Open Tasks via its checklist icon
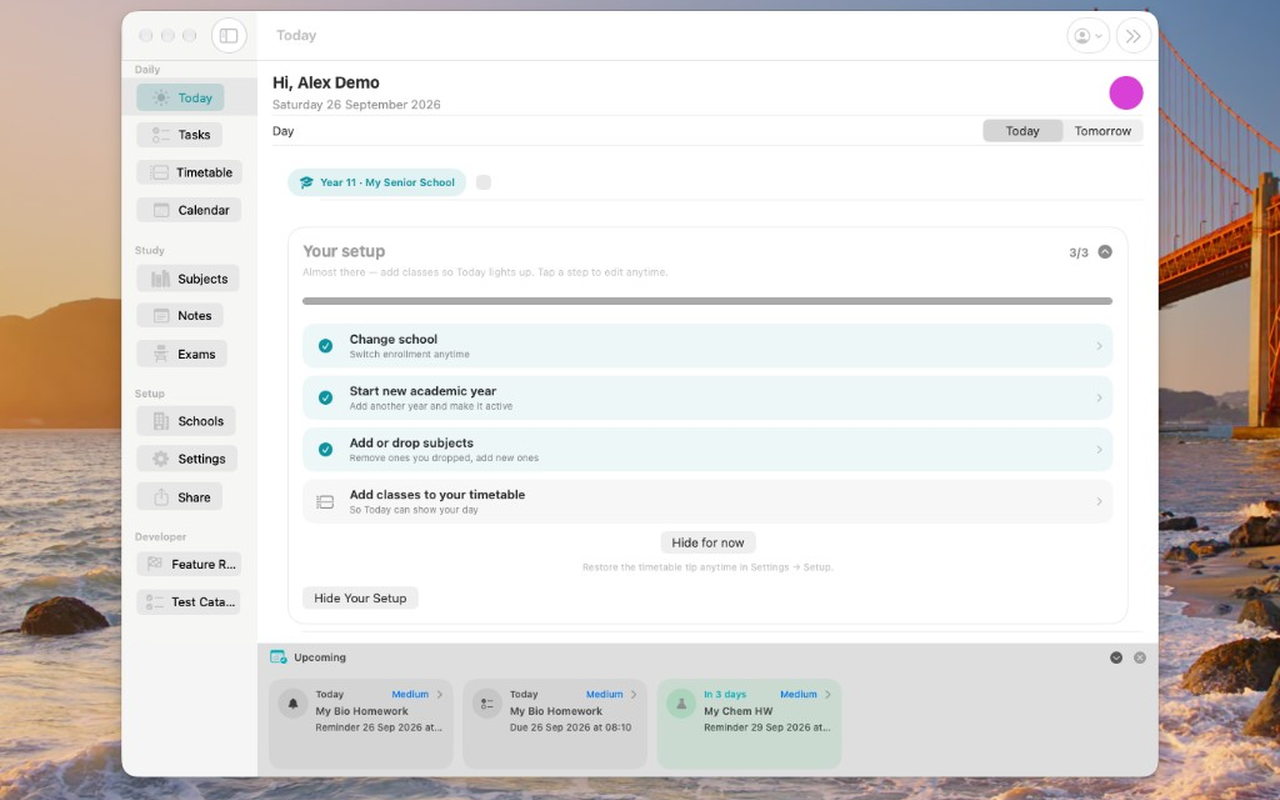 pos(161,135)
